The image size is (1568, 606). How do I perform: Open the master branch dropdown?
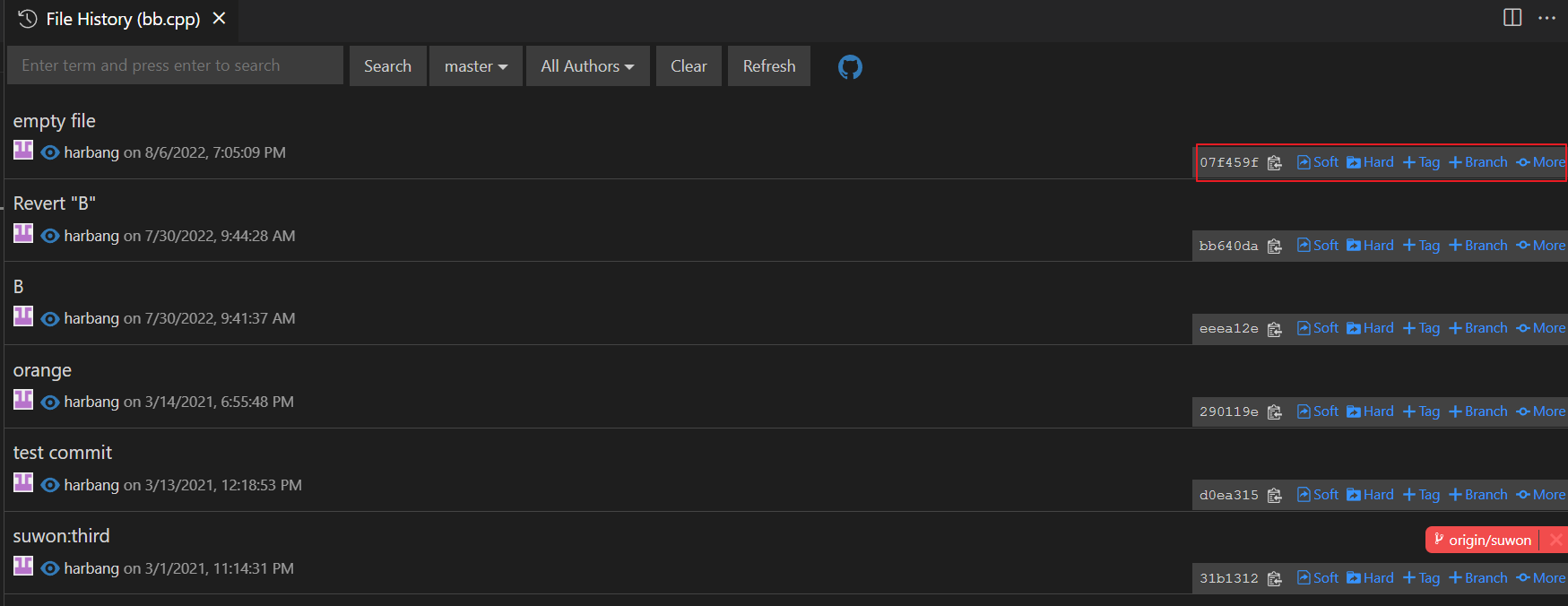pos(476,66)
